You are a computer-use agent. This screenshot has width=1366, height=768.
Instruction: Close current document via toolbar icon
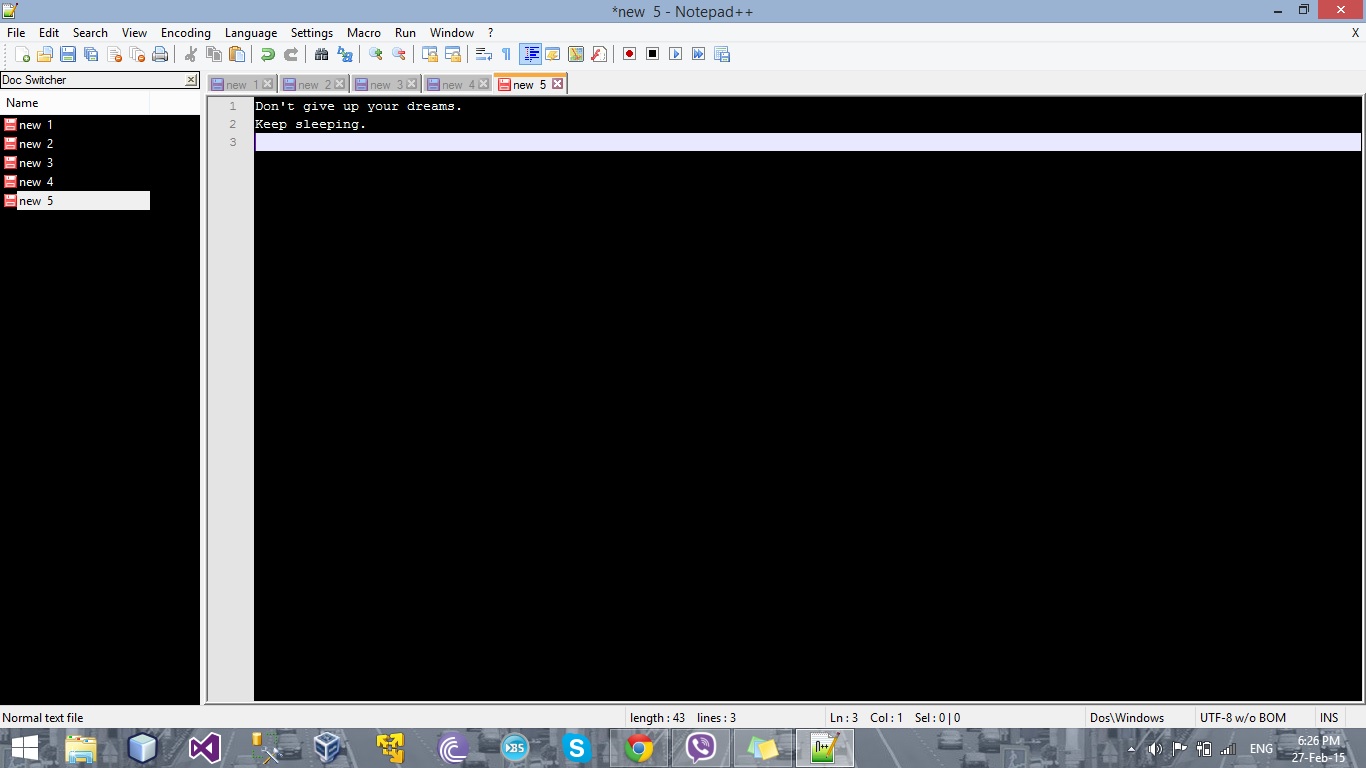[x=114, y=54]
